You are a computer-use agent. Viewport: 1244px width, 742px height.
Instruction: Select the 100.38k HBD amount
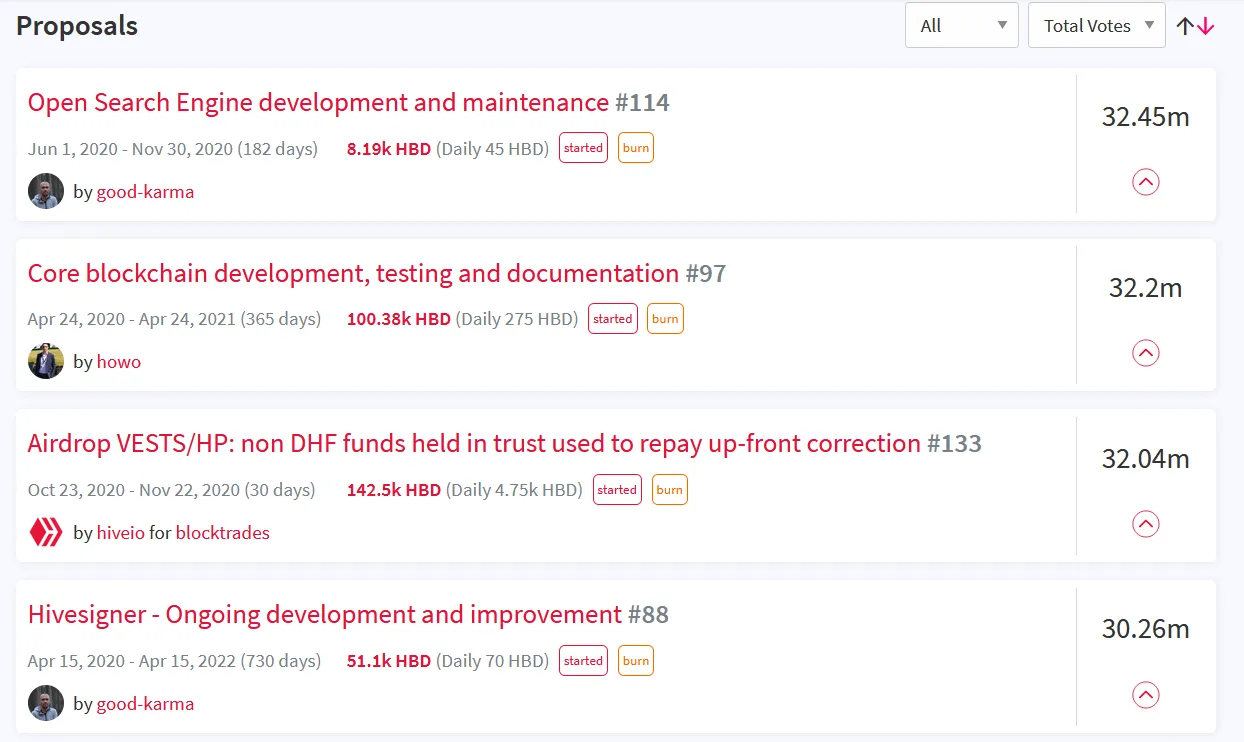click(399, 320)
